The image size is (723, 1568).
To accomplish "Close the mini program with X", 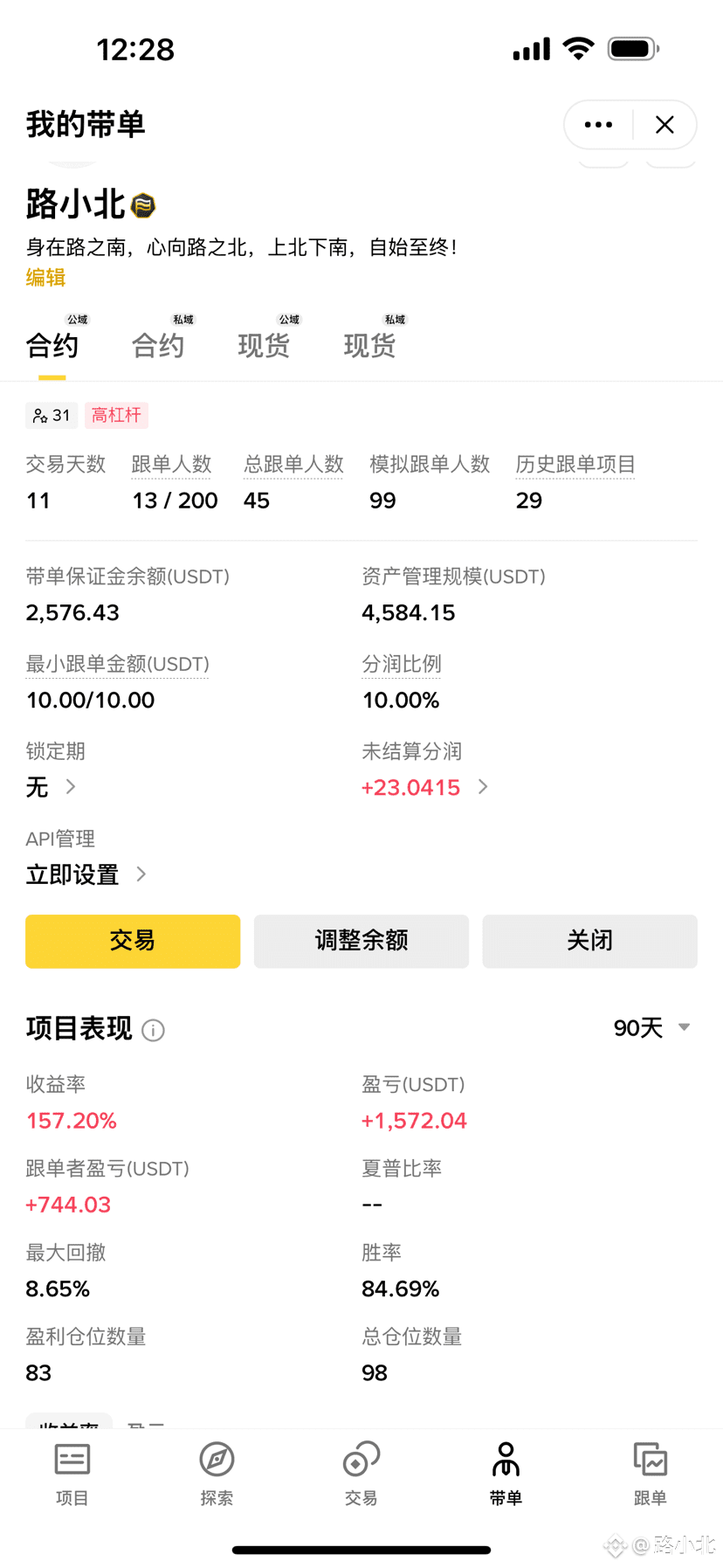I will tap(664, 125).
